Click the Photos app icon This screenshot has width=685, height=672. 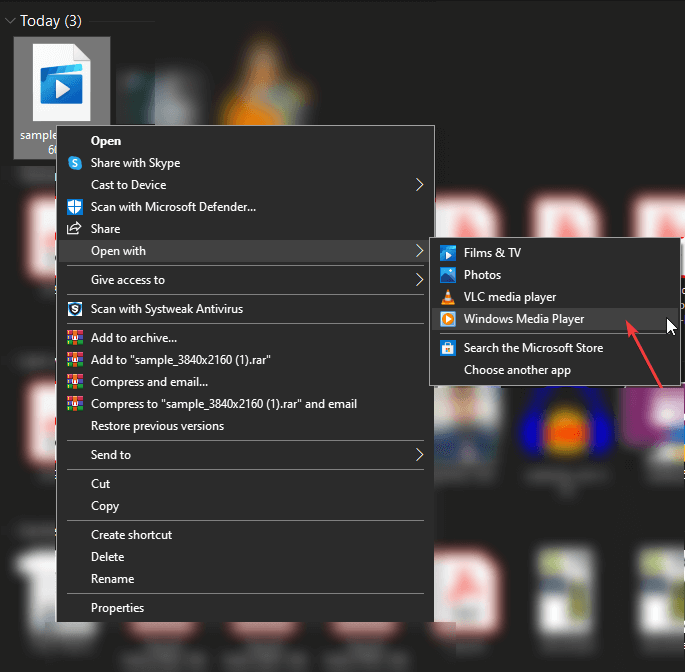coord(448,275)
